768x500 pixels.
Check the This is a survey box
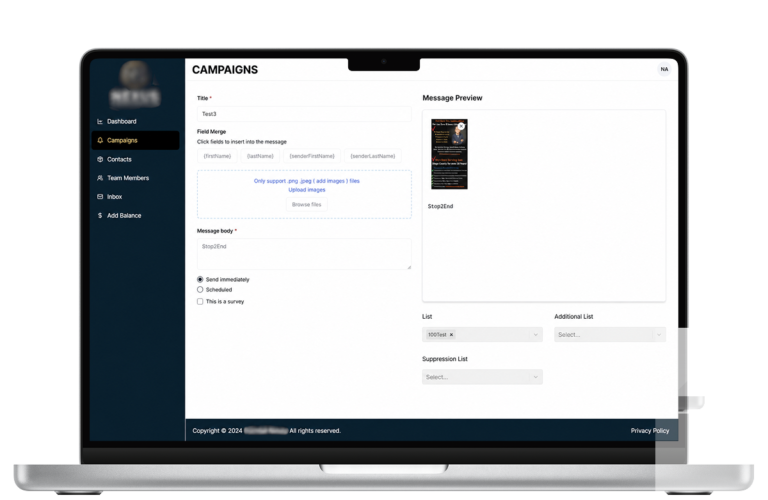(200, 301)
